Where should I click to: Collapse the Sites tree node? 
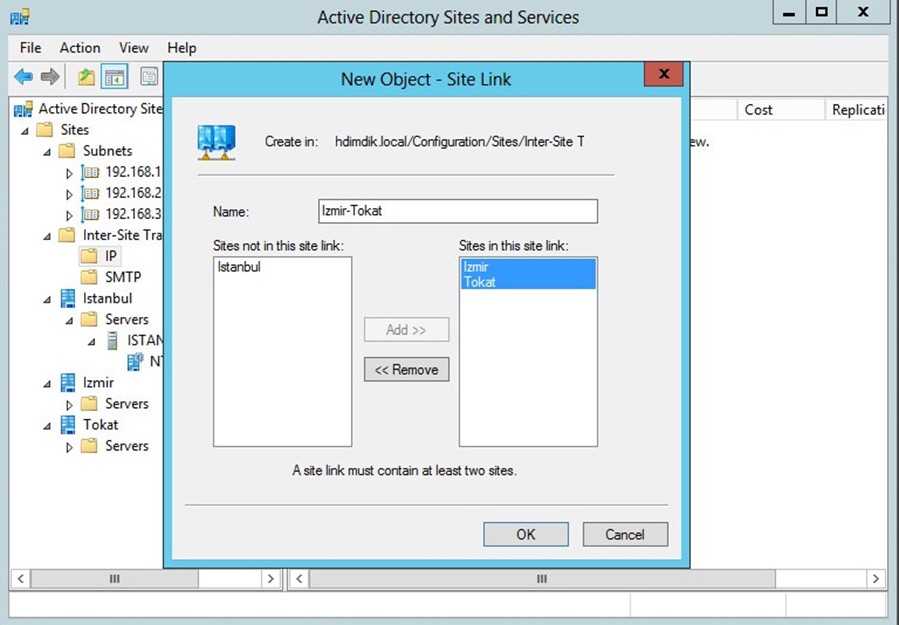[25, 131]
